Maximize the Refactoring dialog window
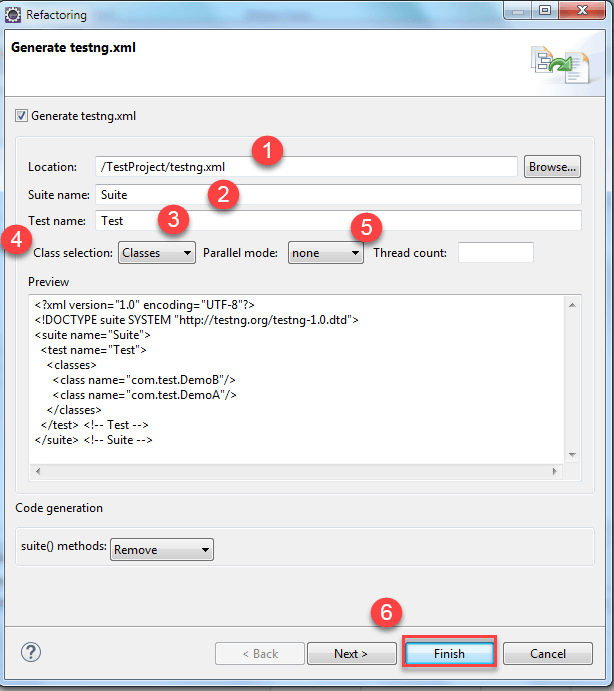Screen dimensions: 614x691 point(543,12)
